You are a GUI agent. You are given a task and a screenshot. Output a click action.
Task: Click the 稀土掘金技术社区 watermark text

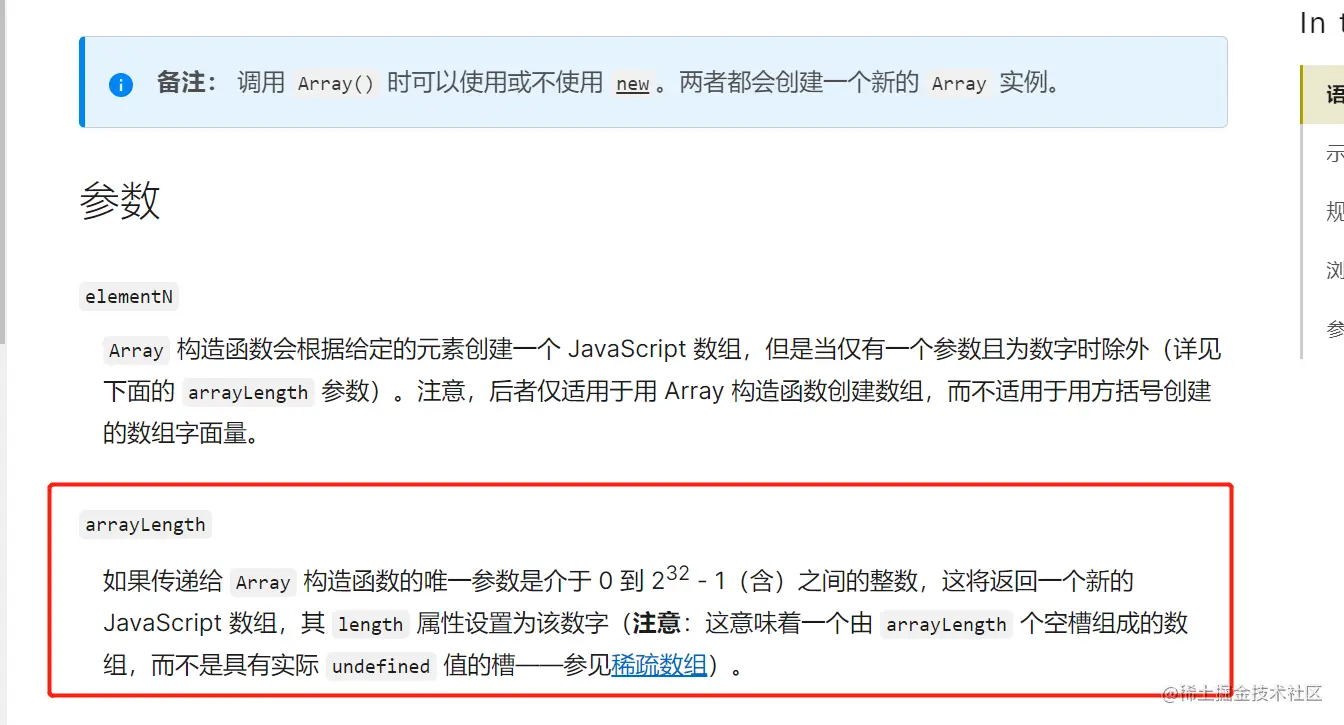(1244, 692)
